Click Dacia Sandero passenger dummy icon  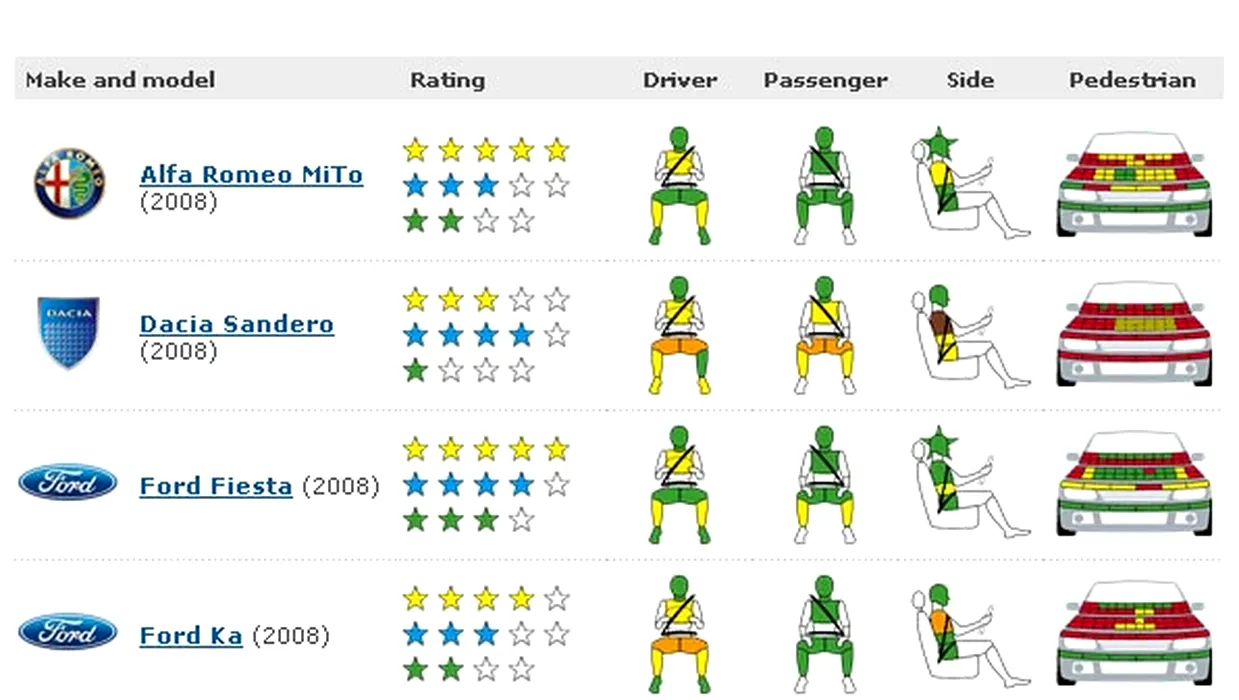click(824, 335)
